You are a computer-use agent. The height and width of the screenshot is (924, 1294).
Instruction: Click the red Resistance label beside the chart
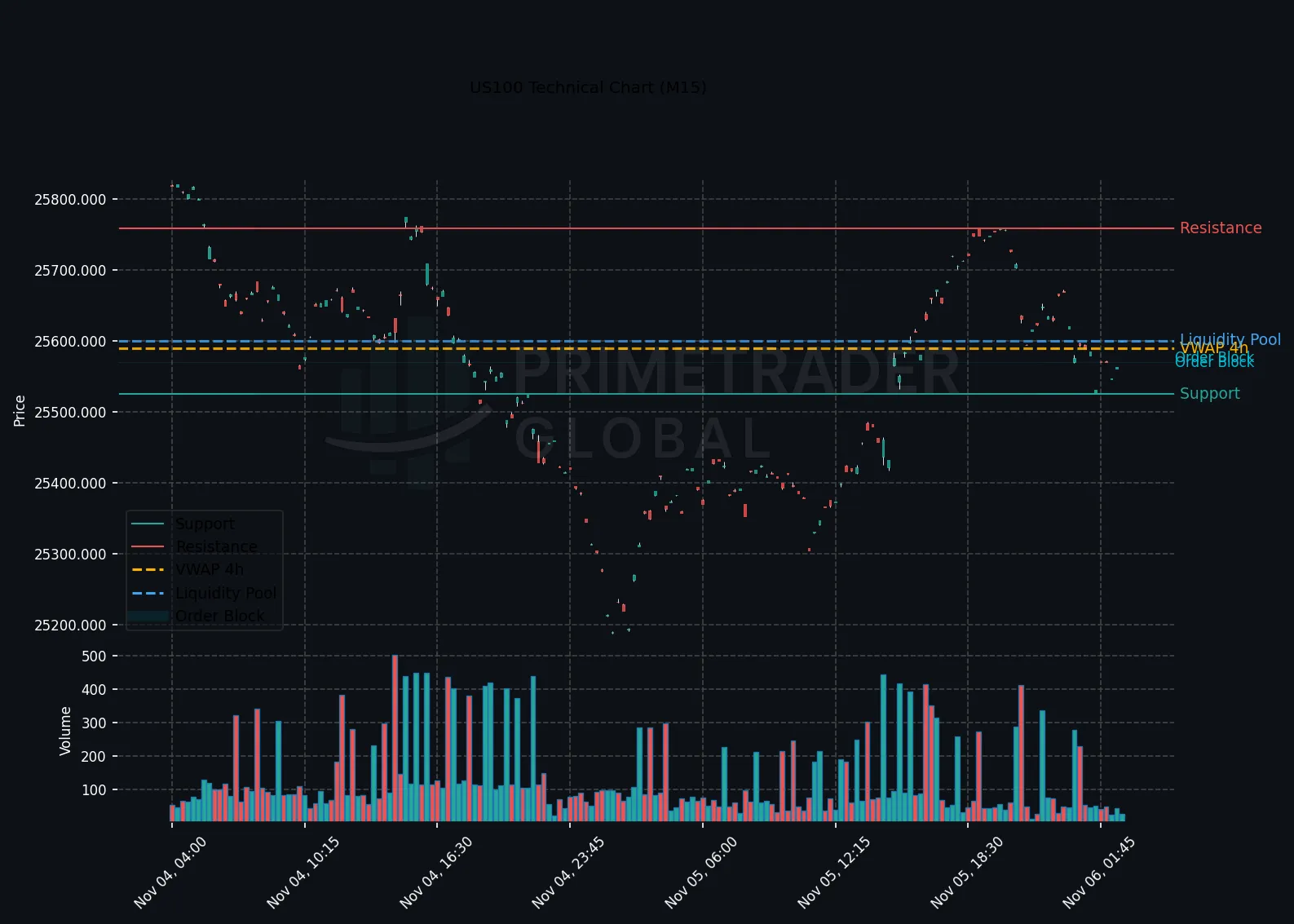coord(1221,228)
